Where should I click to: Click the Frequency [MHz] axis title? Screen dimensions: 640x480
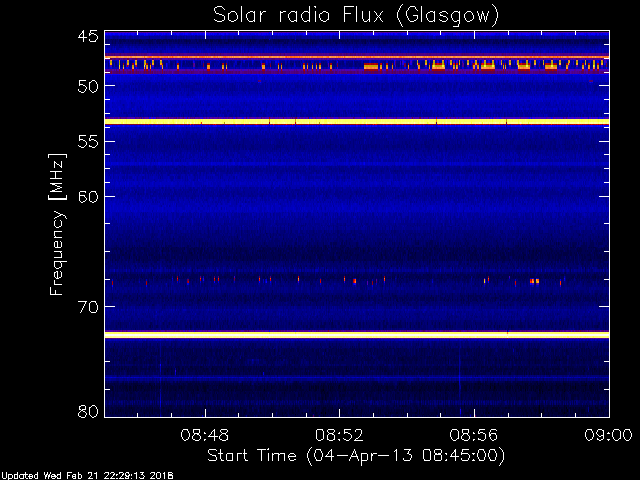[x=57, y=224]
